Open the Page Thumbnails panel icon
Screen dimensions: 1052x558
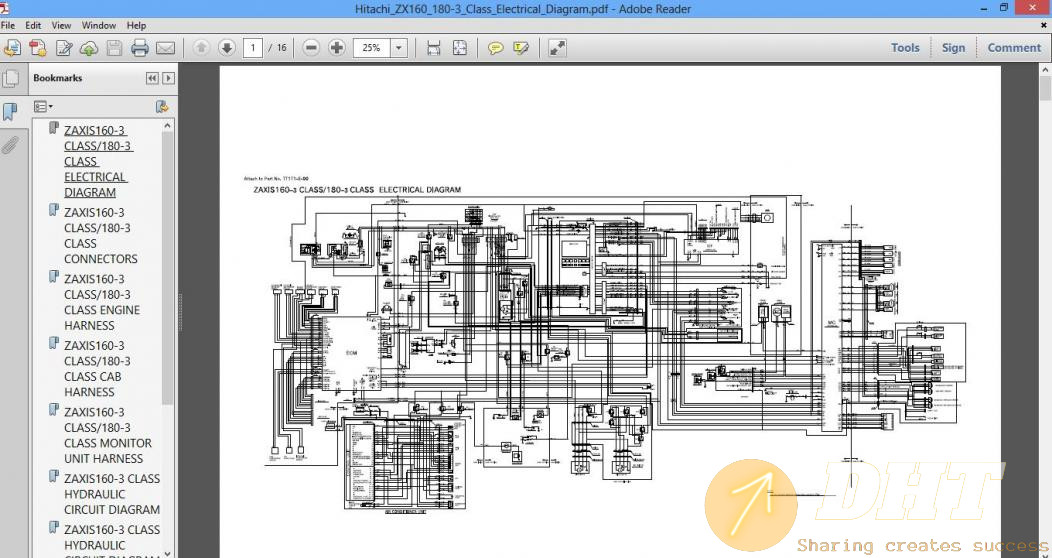click(x=10, y=78)
